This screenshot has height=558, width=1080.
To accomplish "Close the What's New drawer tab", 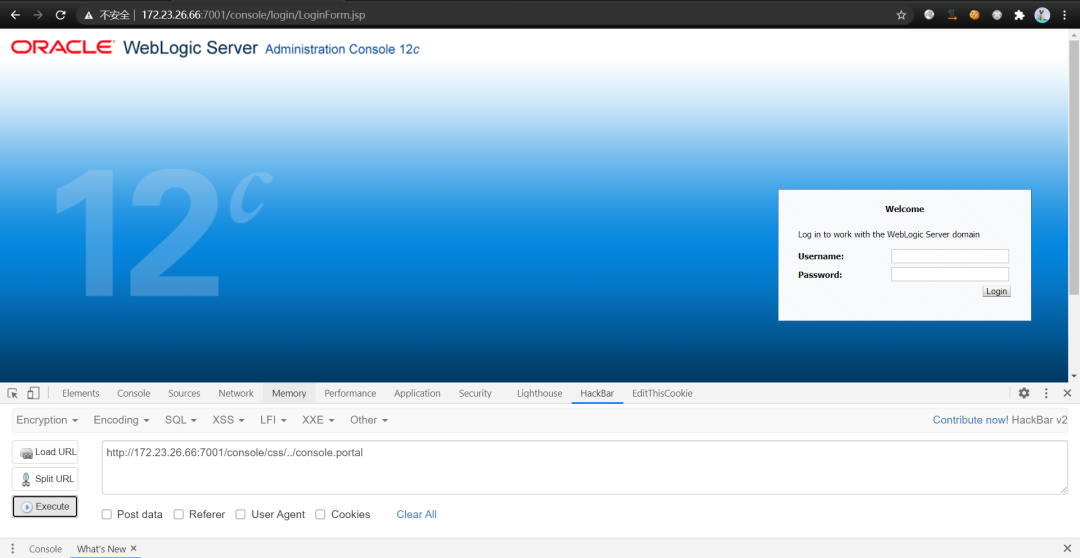I will 134,548.
